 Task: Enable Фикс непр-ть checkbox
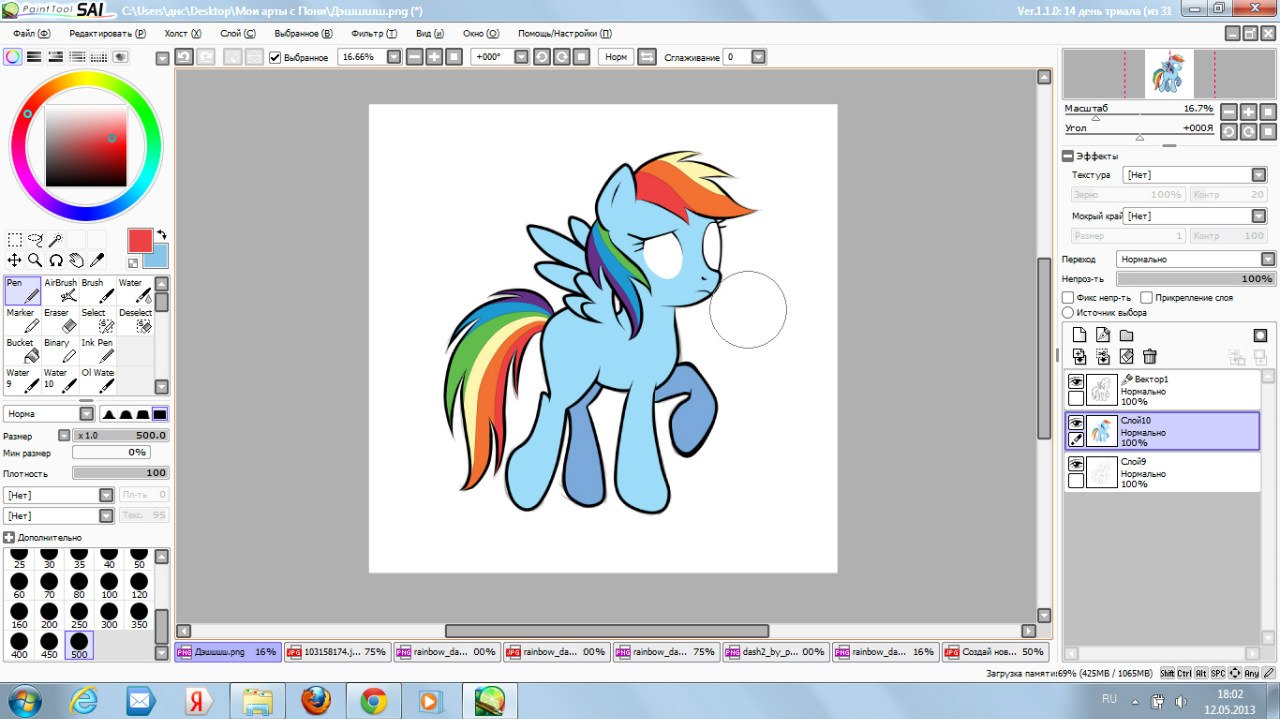point(1068,298)
